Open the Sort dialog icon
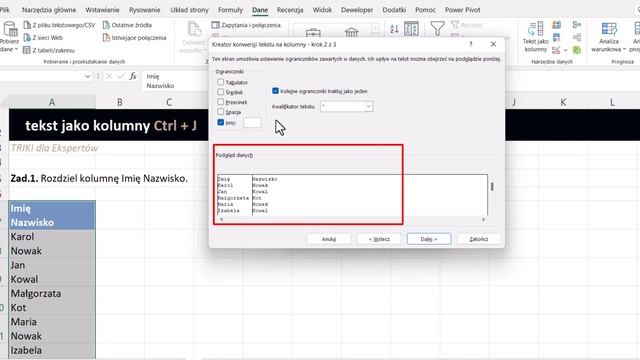The width and height of the screenshot is (640, 360). 411,29
